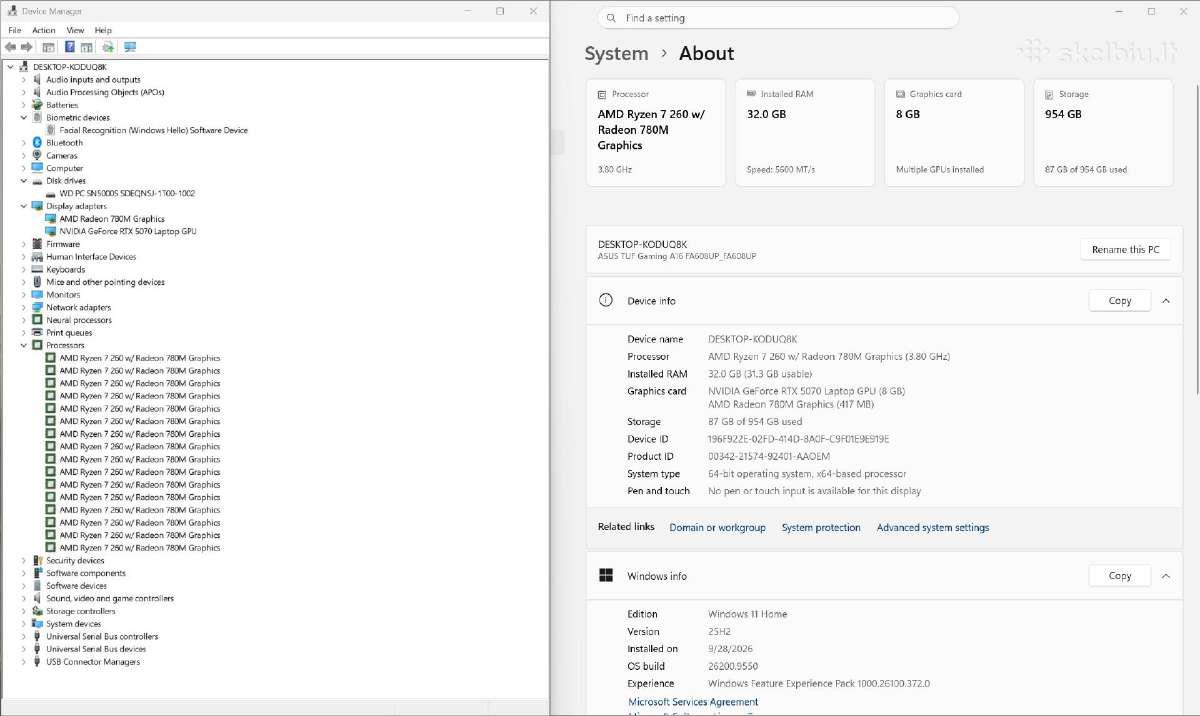
Task: Select WD PC SN5000S disk drive
Action: coord(127,193)
